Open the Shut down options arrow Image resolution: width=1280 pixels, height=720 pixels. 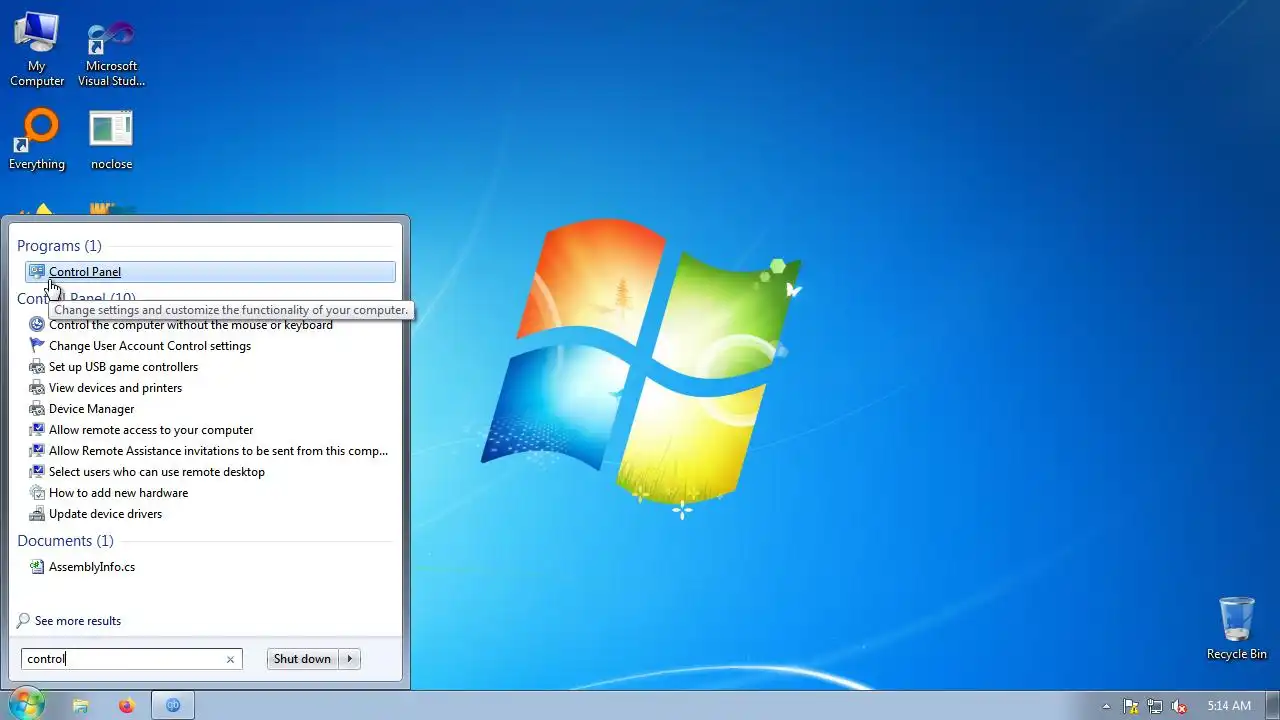(x=350, y=659)
